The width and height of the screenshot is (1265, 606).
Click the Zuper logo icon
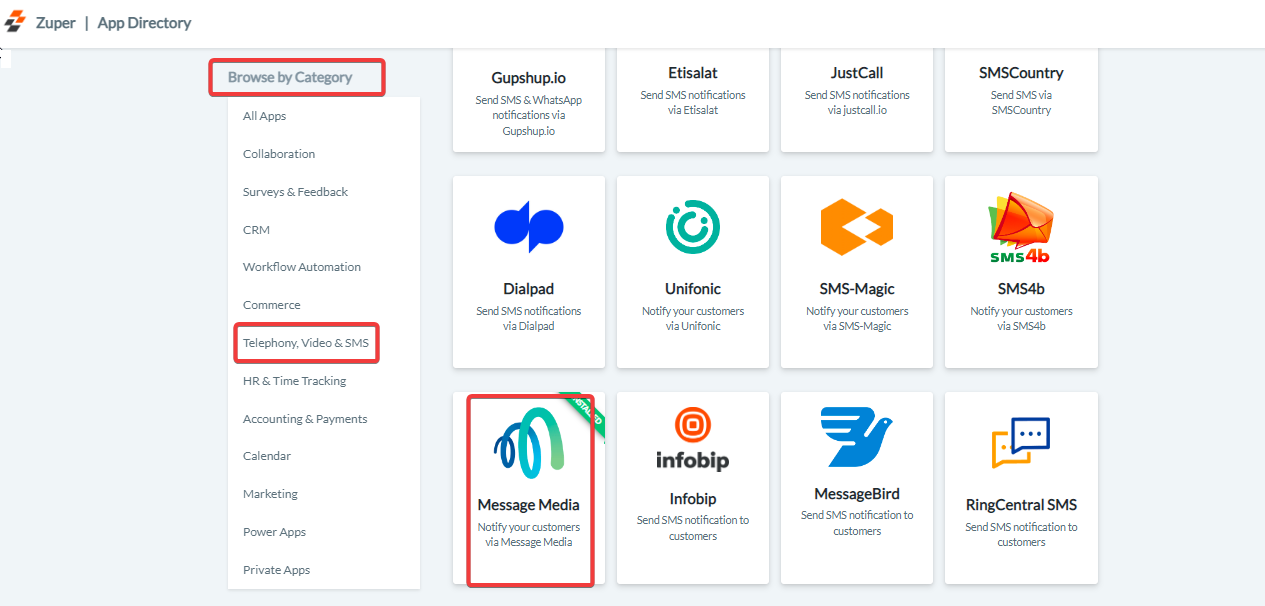(x=15, y=22)
